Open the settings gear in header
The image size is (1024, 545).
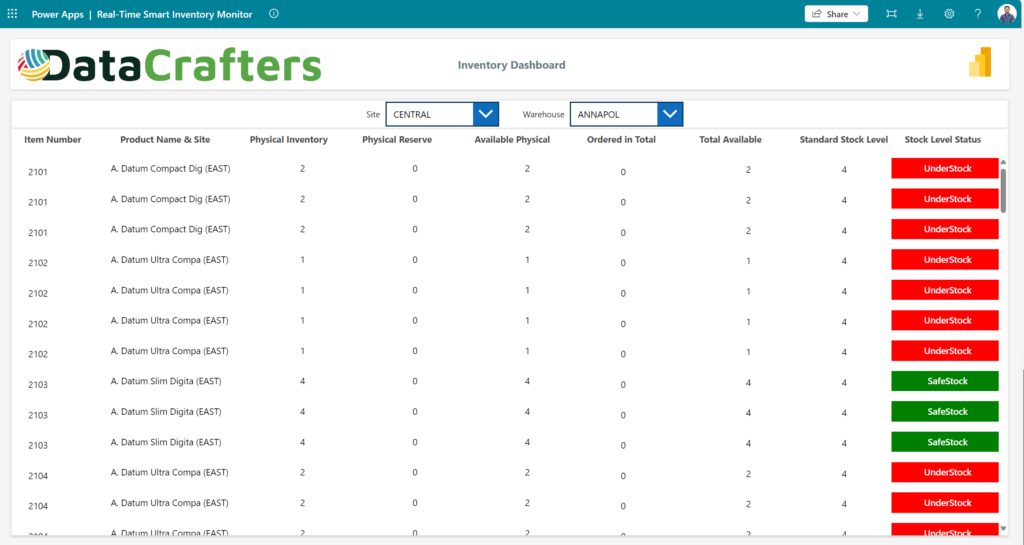coord(949,14)
